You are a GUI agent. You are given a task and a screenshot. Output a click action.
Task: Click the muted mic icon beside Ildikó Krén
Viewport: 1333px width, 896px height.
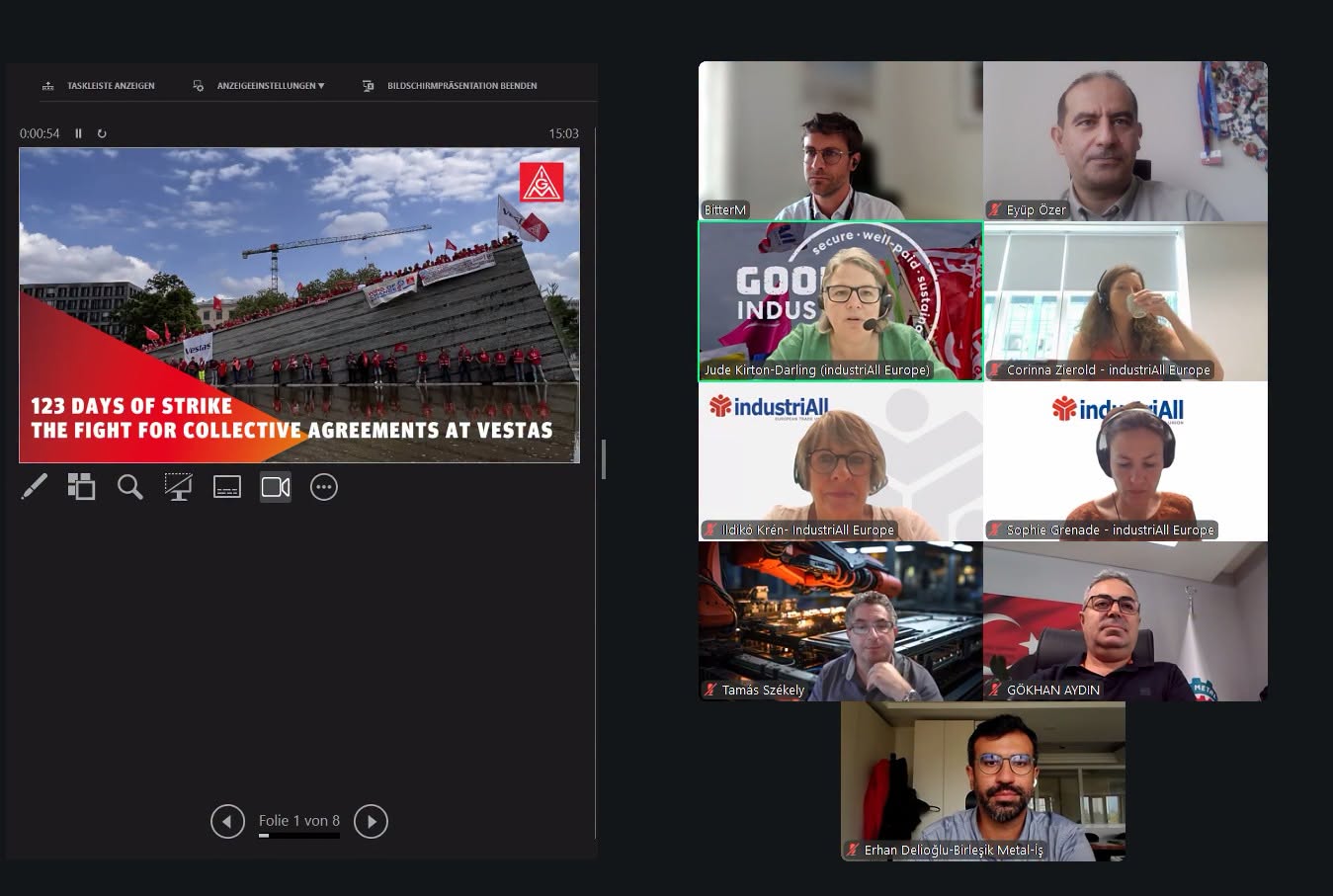pos(710,530)
